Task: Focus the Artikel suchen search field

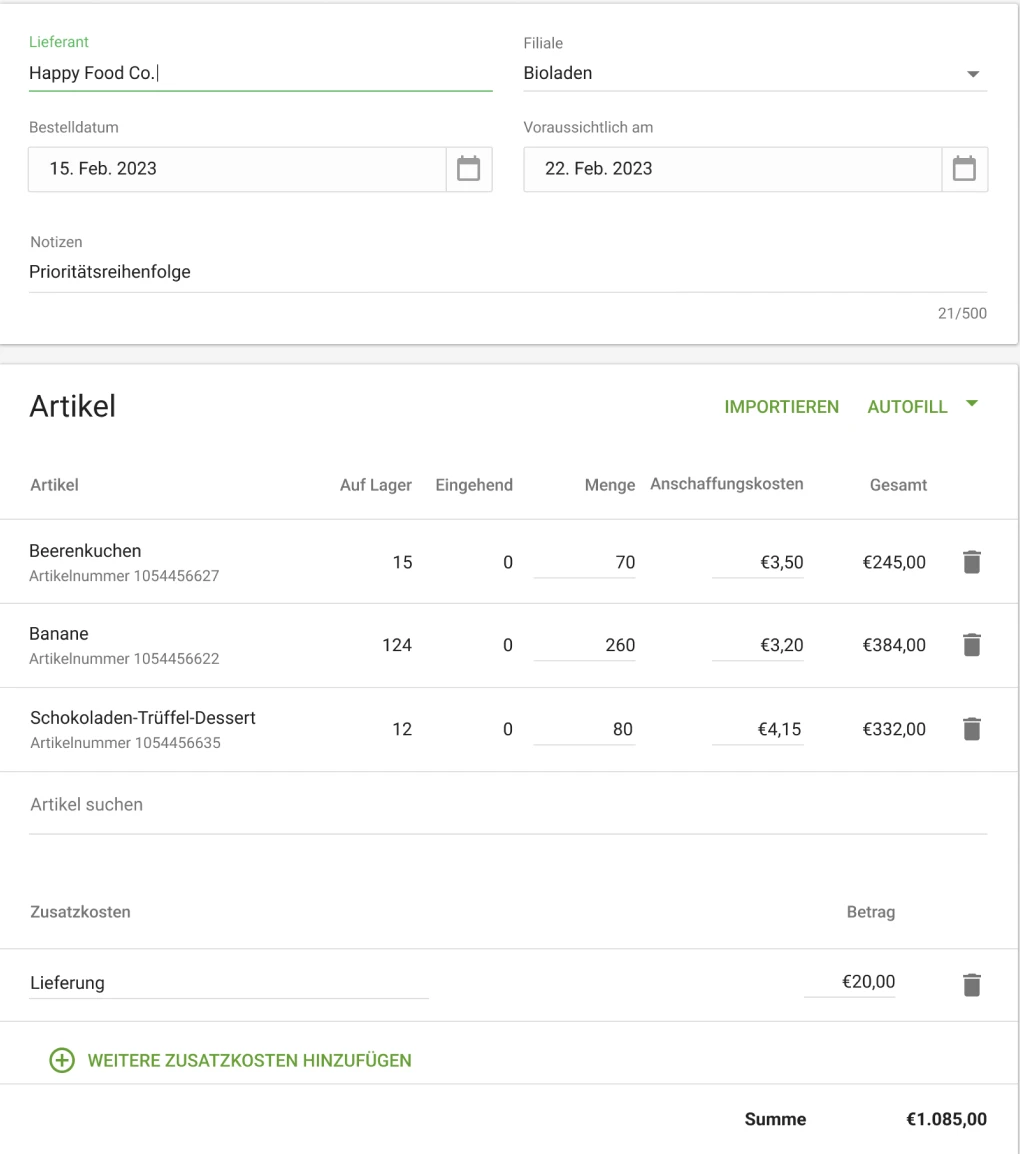Action: pyautogui.click(x=507, y=805)
